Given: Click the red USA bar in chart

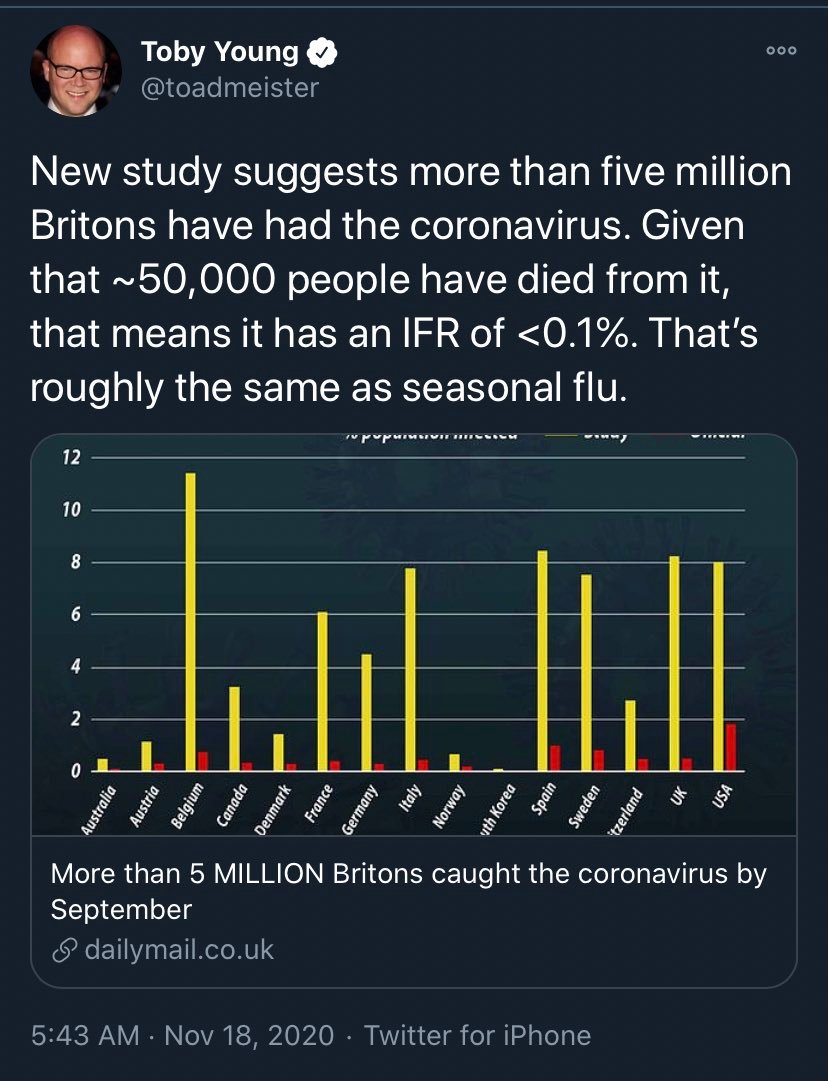Looking at the screenshot, I should [731, 747].
